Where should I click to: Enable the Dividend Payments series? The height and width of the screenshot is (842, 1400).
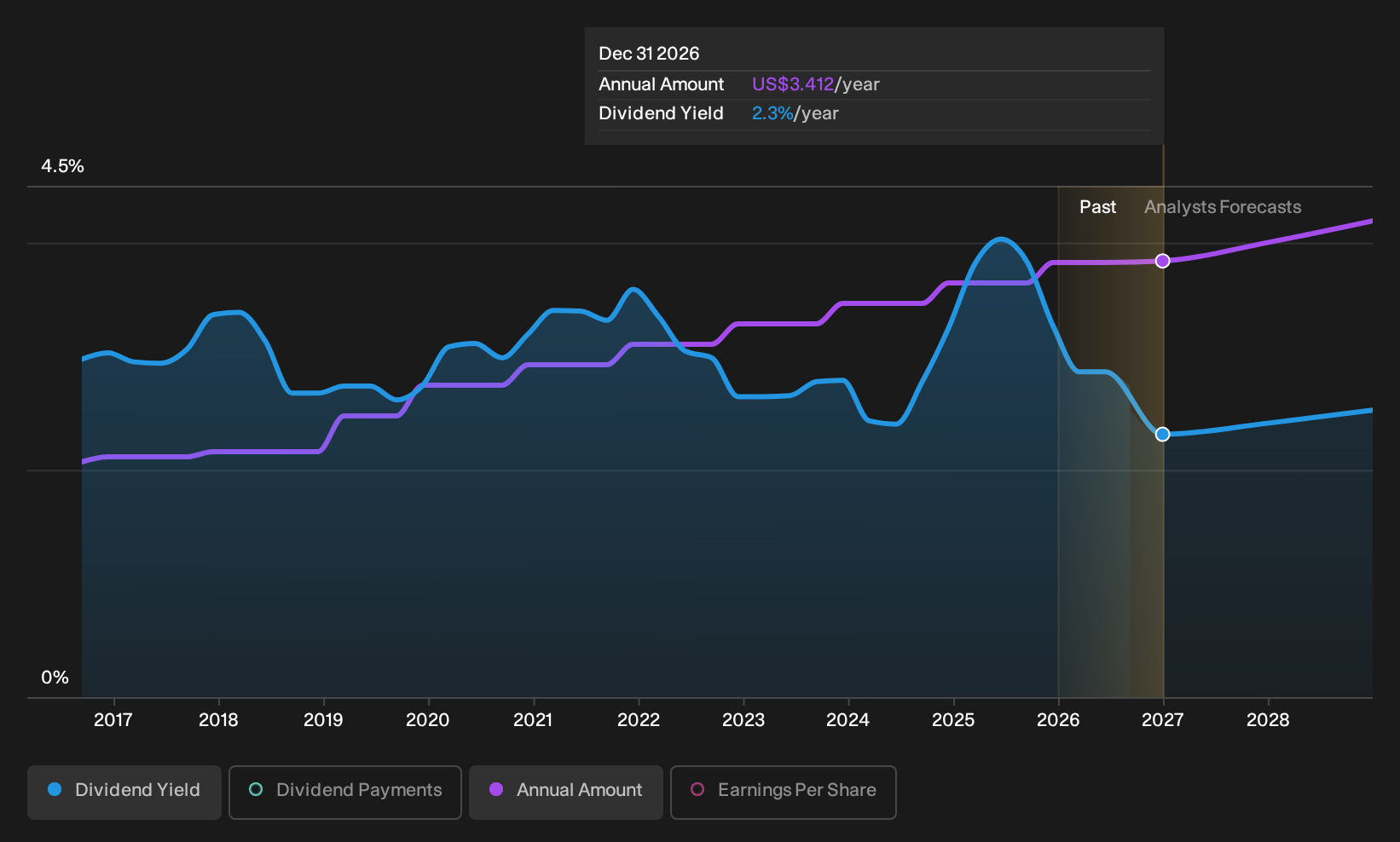click(345, 793)
